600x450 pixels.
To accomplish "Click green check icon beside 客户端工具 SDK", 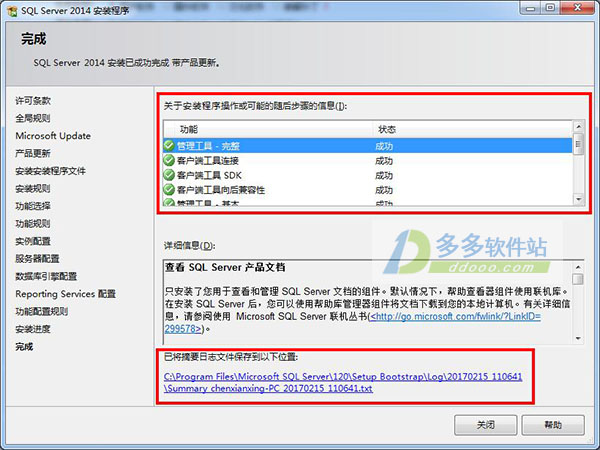I will tap(169, 175).
